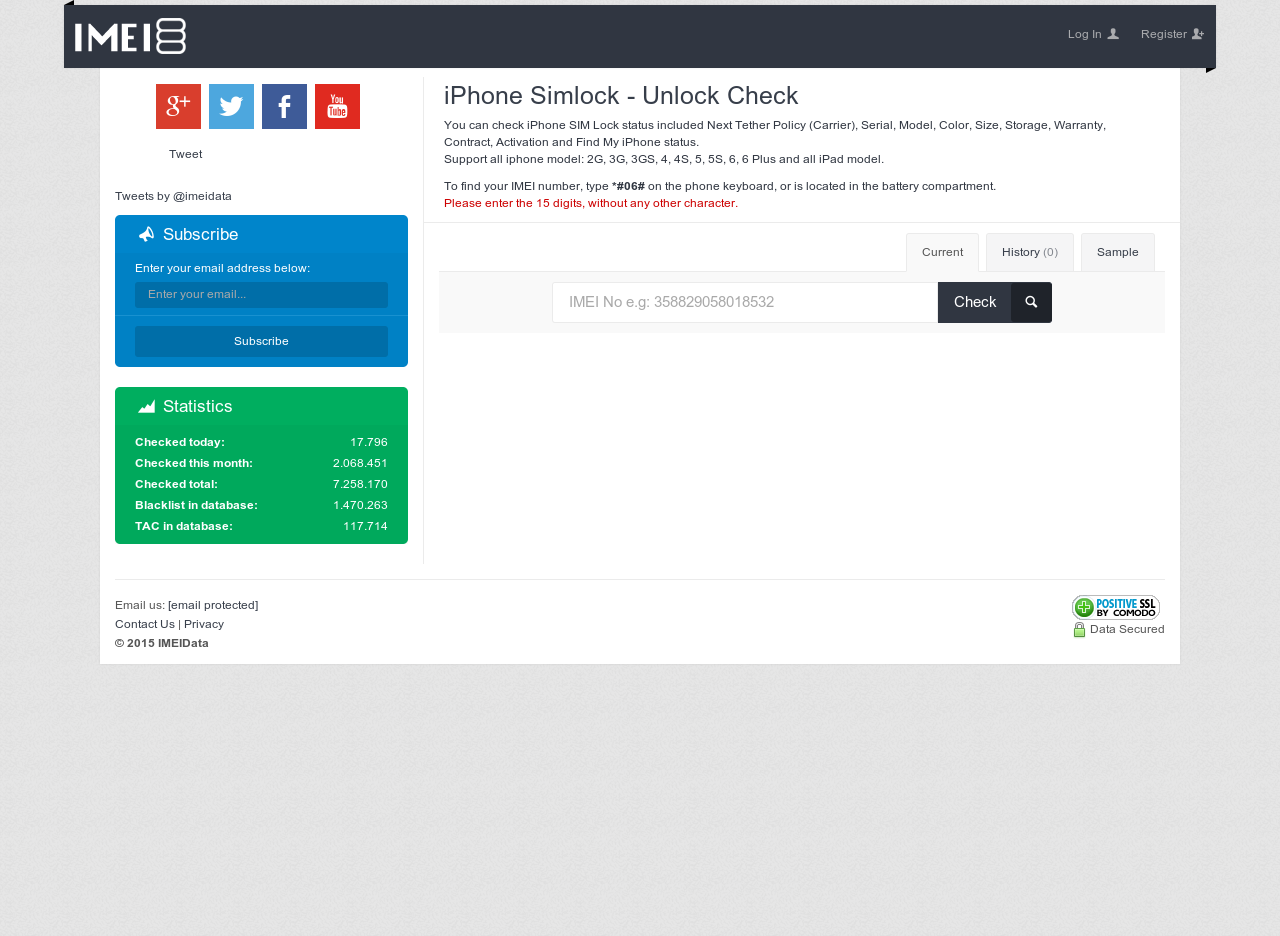Click the 'Blacklist in database:' label
This screenshot has height=936, width=1280.
[x=196, y=505]
